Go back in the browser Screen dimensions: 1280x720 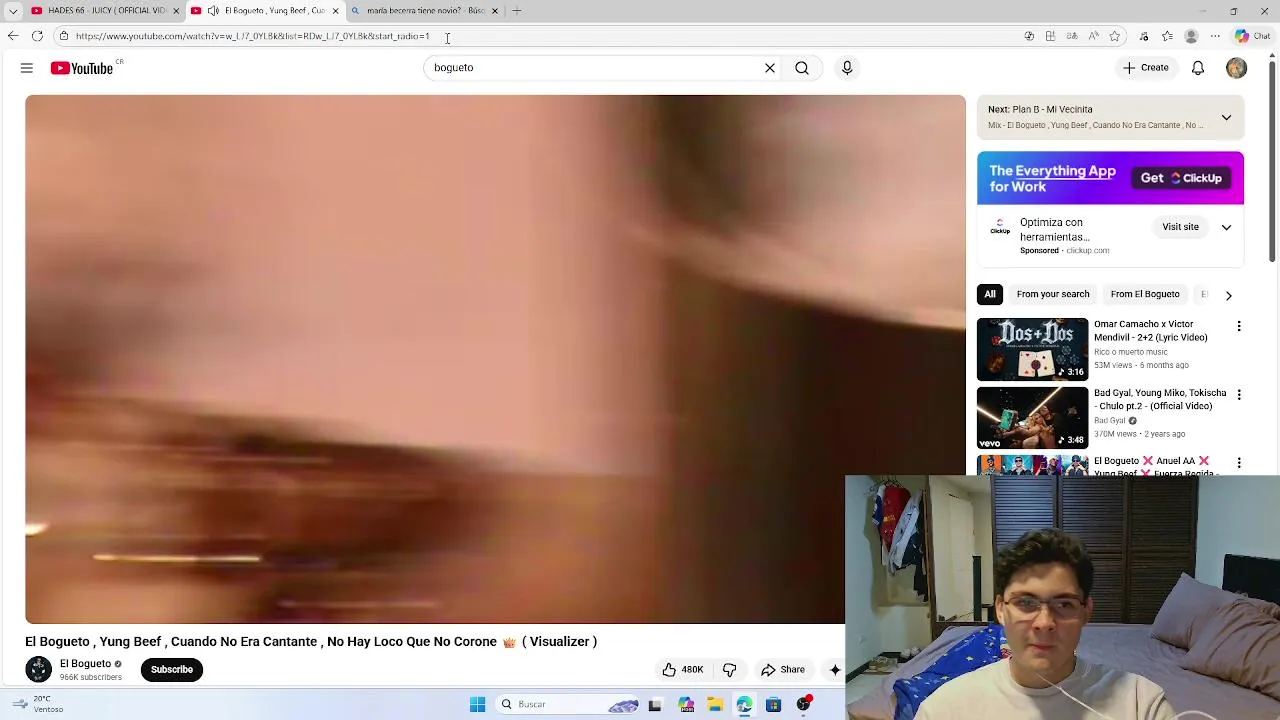point(13,36)
